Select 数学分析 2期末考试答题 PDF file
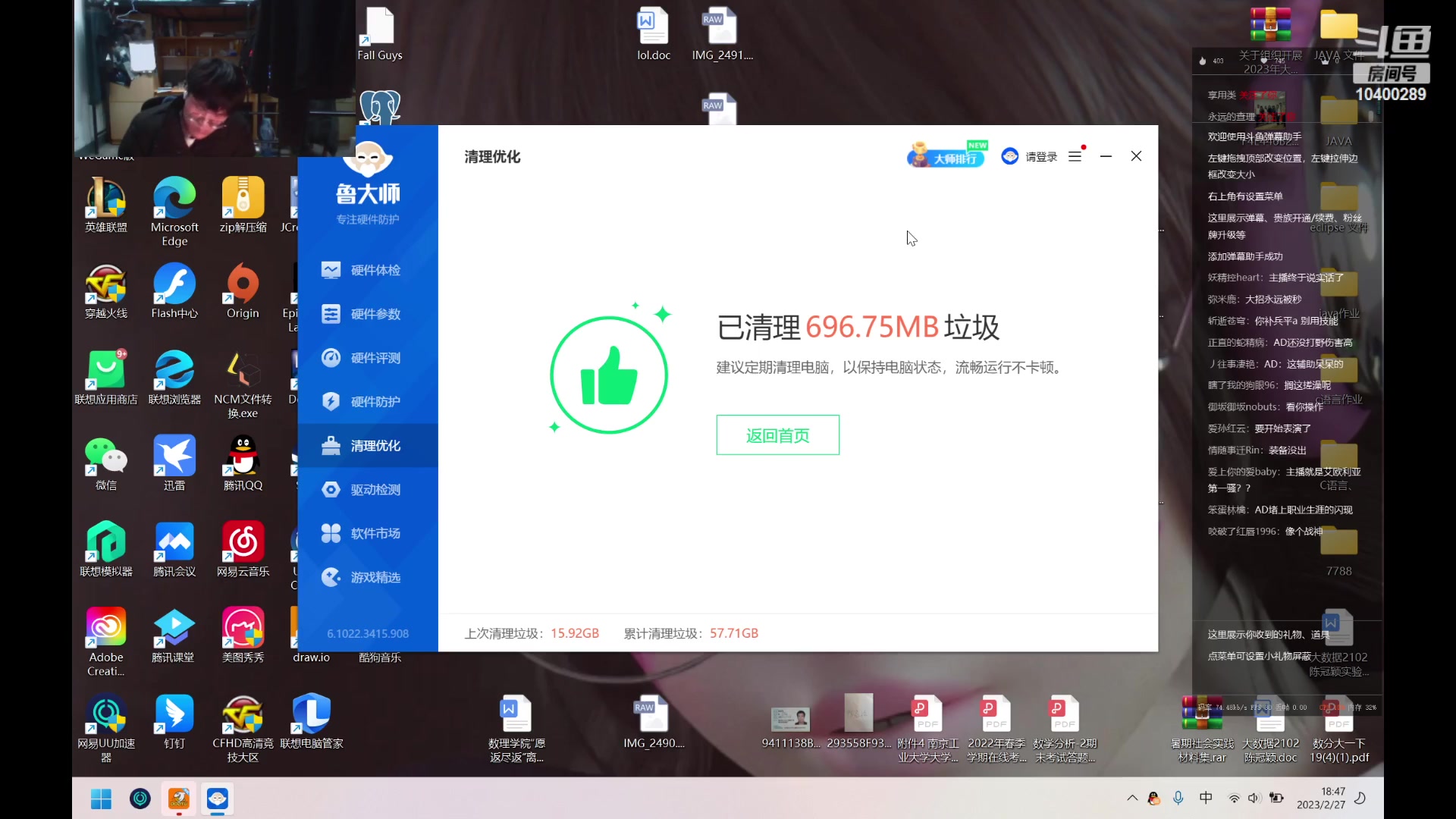Image resolution: width=1456 pixels, height=819 pixels. 1064,728
